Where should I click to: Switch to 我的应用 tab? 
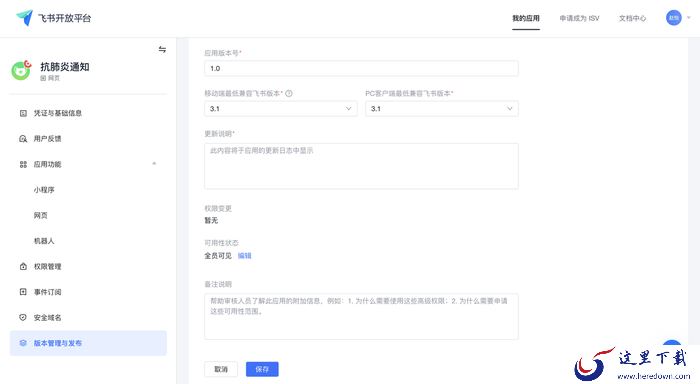[525, 18]
